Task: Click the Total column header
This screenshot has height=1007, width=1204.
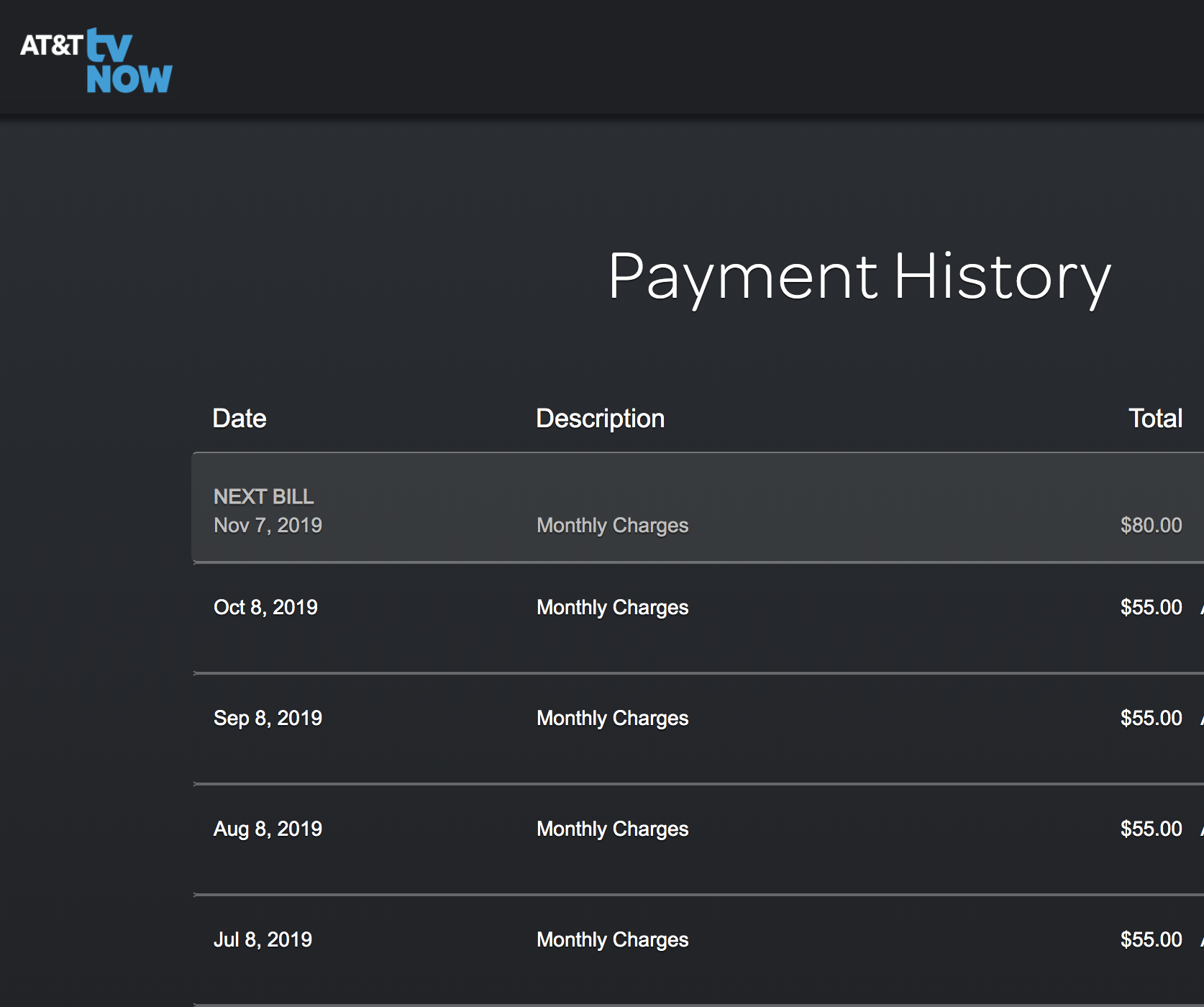Action: (1154, 419)
